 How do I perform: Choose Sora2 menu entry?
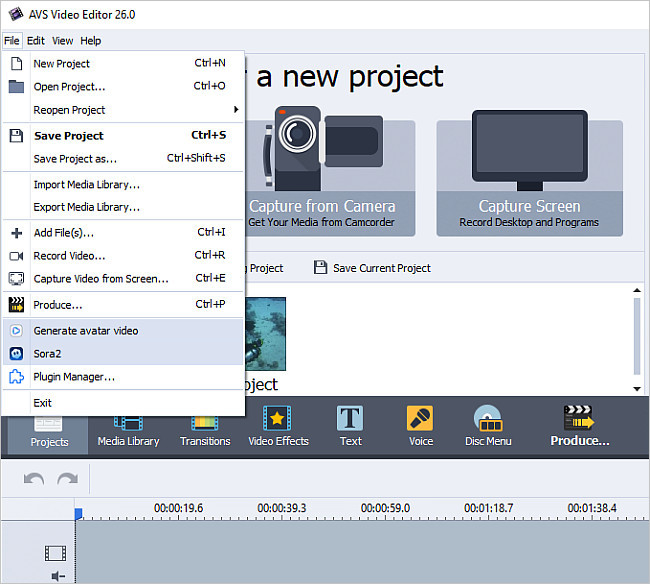click(123, 354)
